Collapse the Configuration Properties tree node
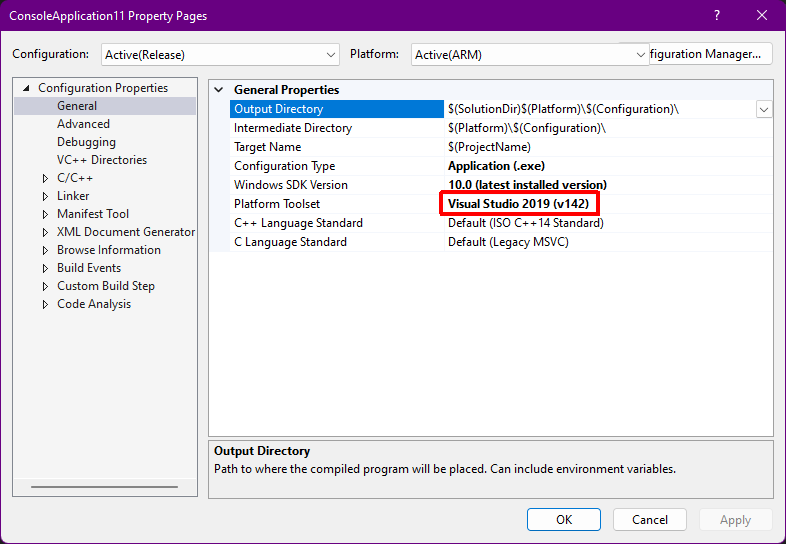The width and height of the screenshot is (786, 544). (27, 88)
